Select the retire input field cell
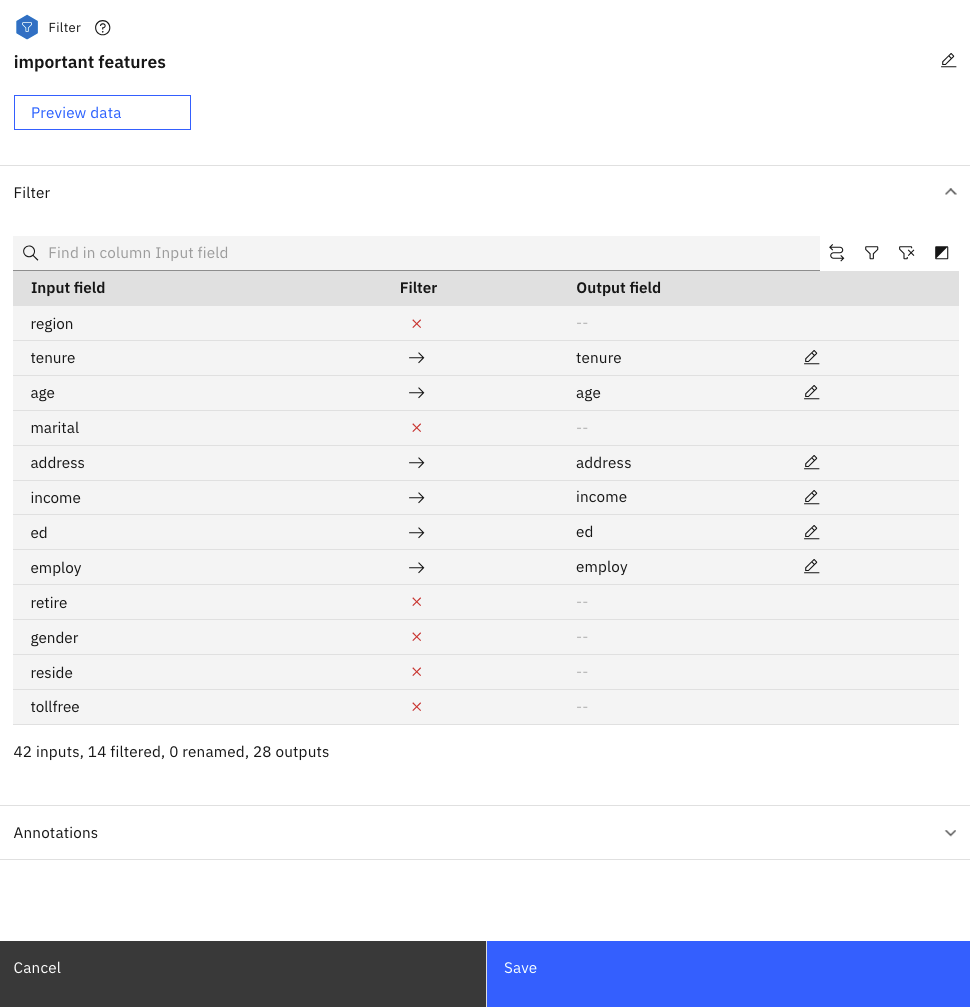This screenshot has width=970, height=1007. [49, 602]
